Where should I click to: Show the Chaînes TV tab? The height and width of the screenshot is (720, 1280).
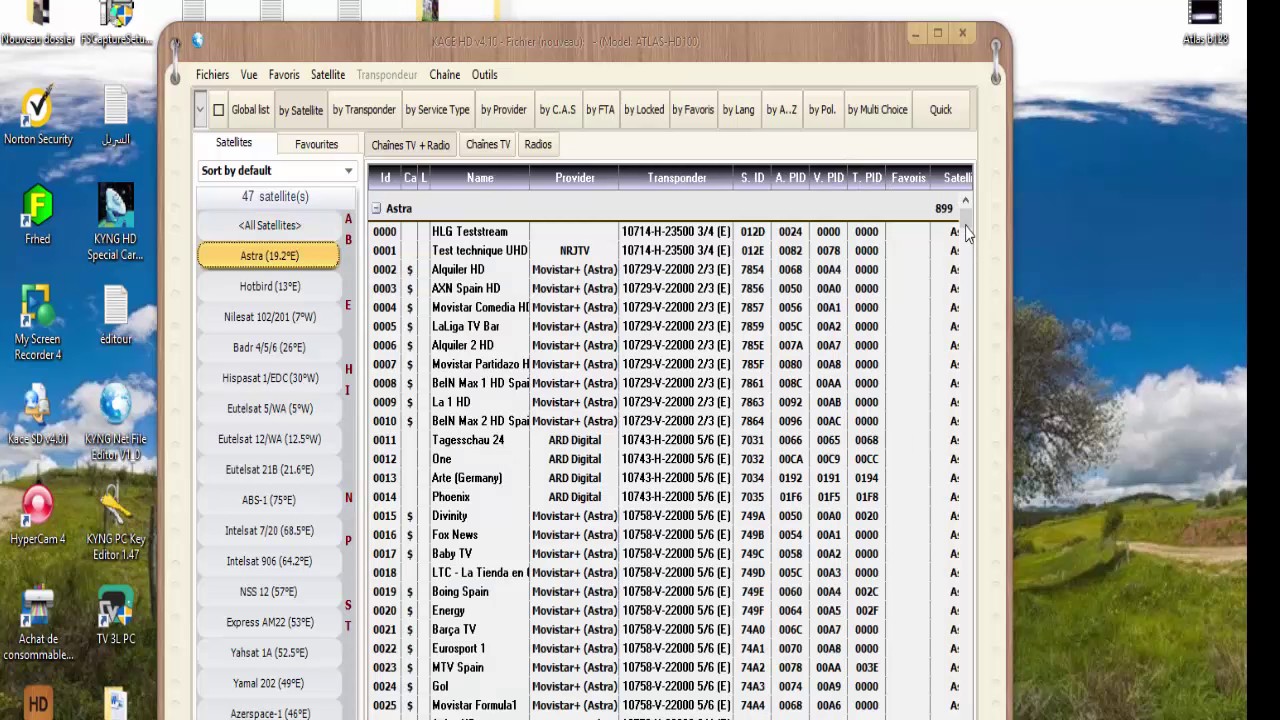point(488,144)
